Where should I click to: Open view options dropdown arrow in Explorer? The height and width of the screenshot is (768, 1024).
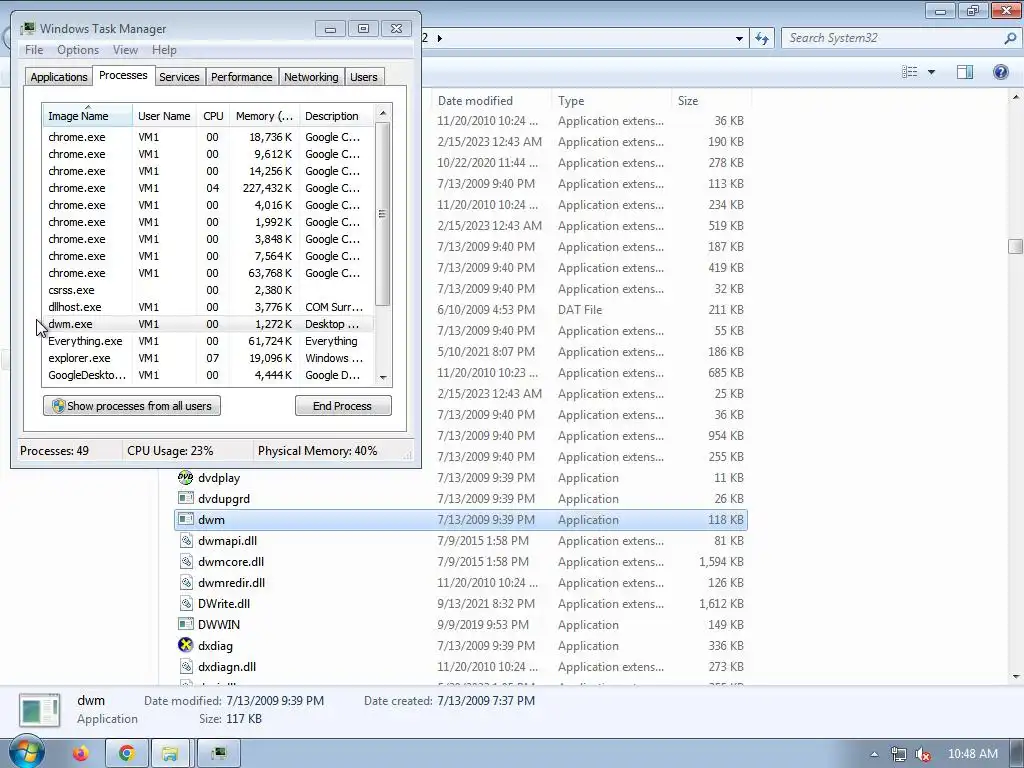(x=931, y=72)
